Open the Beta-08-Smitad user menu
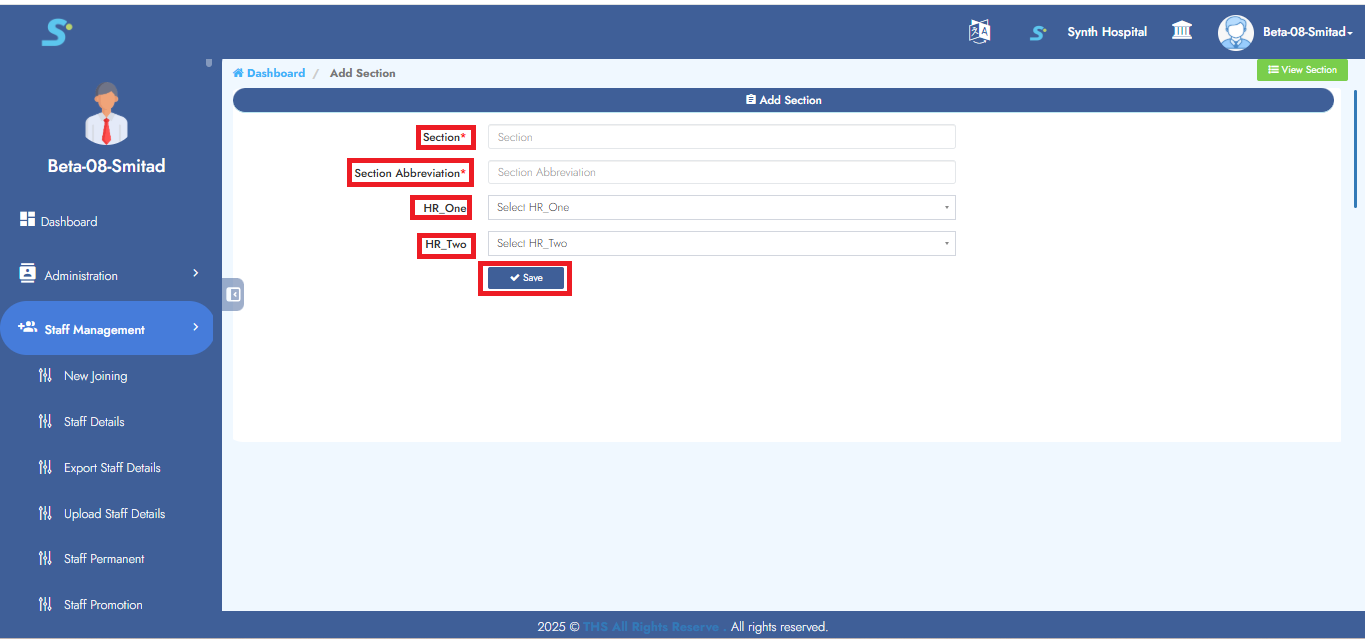 tap(1307, 32)
